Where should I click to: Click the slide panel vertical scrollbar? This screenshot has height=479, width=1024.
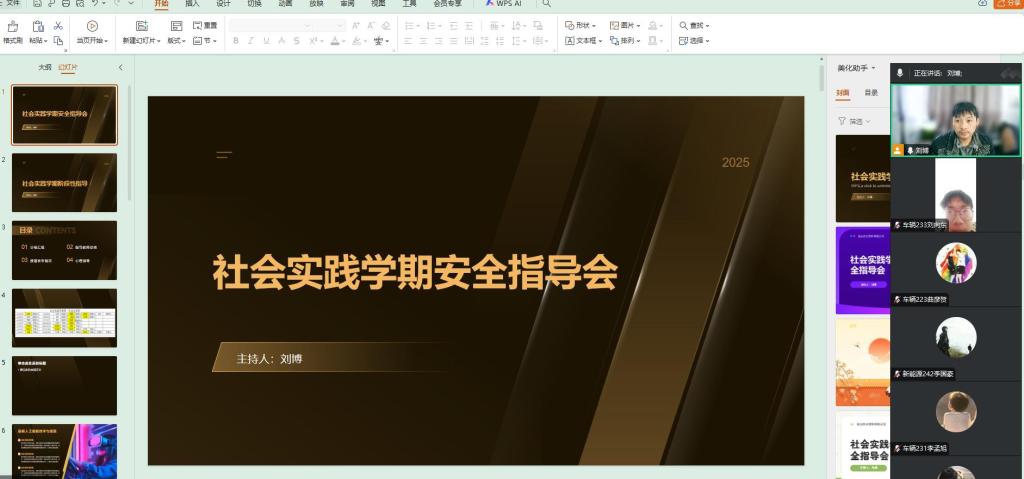point(129,144)
